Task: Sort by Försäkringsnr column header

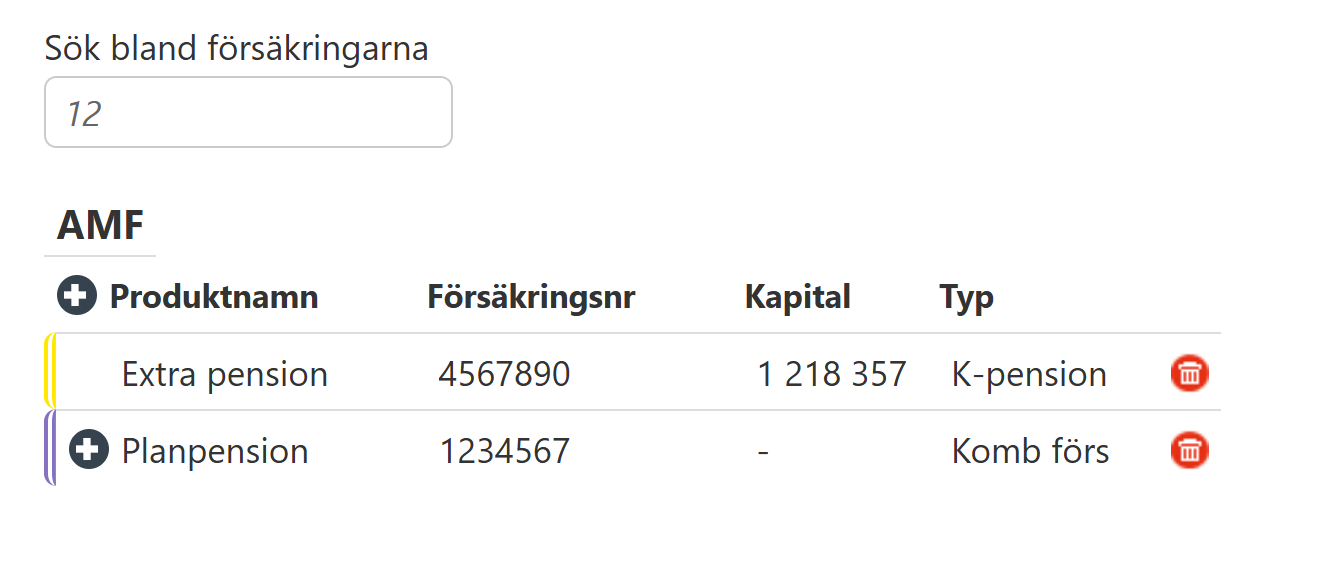Action: (x=531, y=297)
